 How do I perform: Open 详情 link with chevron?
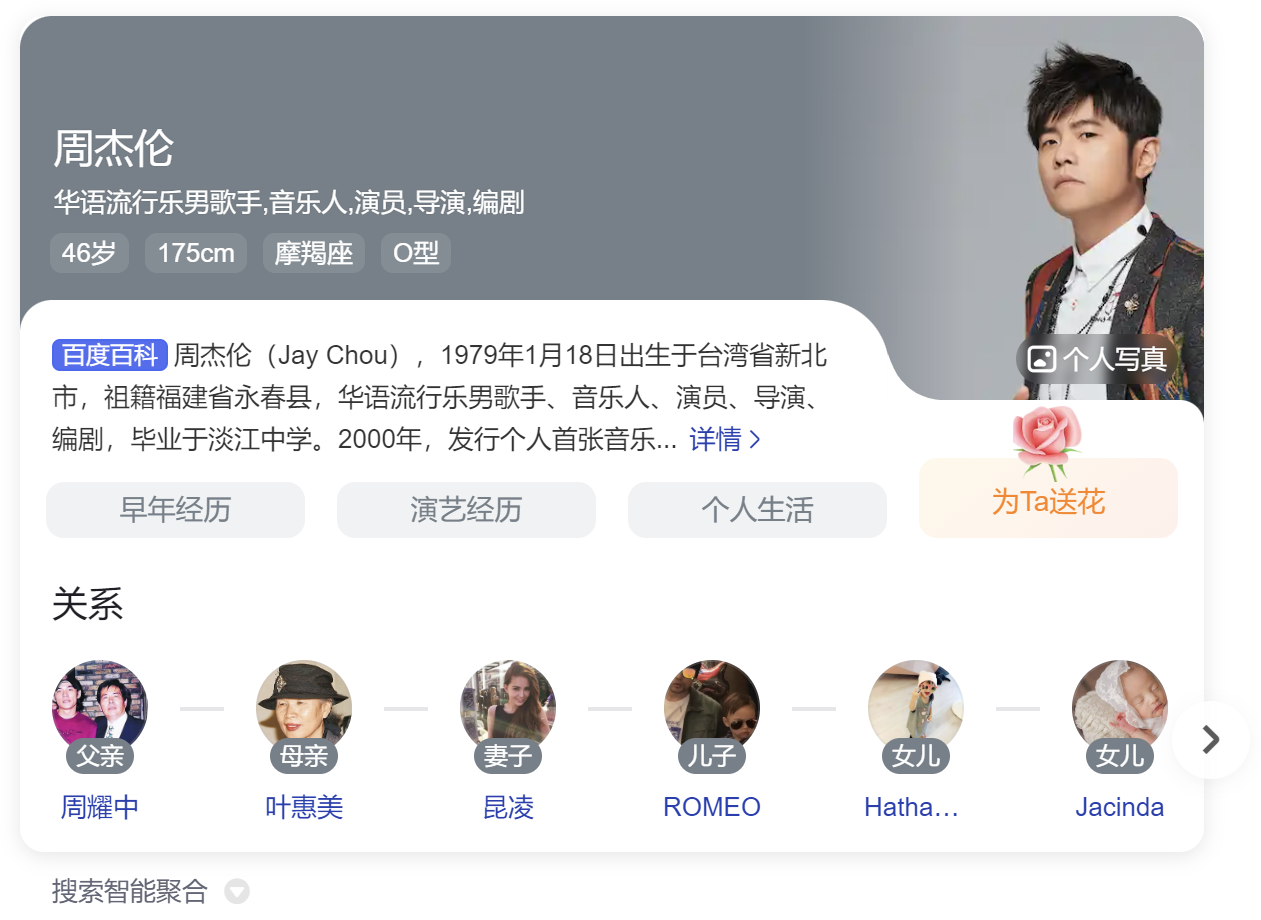point(725,439)
